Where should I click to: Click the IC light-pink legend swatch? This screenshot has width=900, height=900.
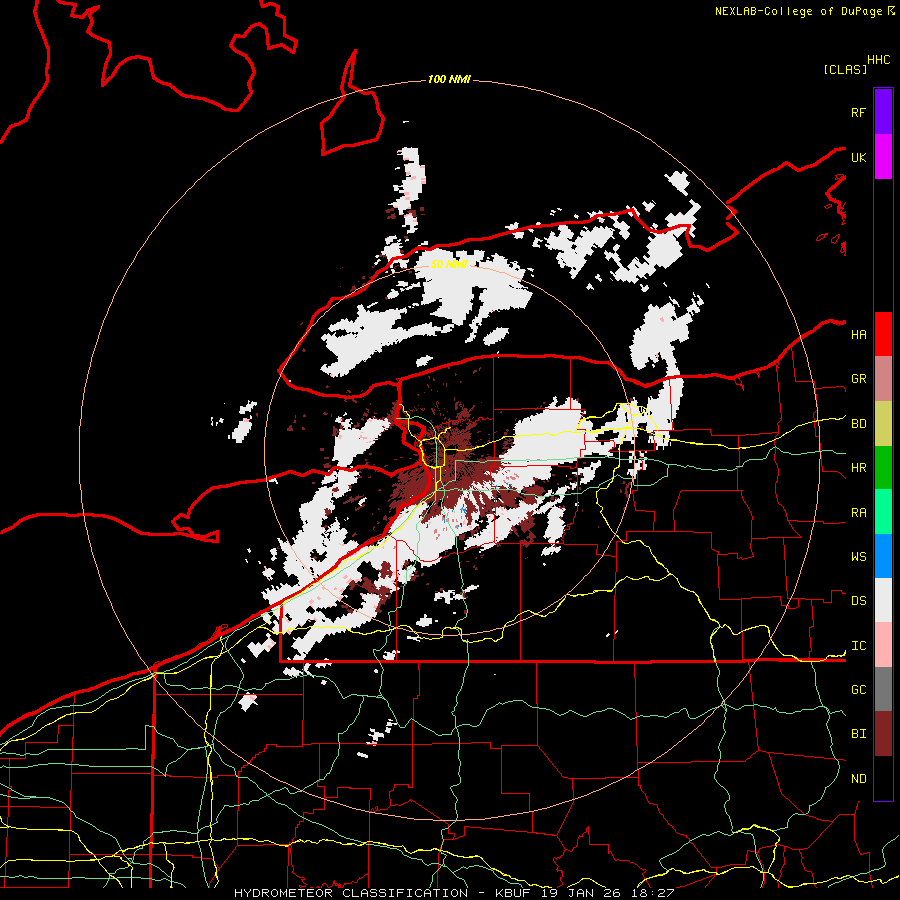883,645
